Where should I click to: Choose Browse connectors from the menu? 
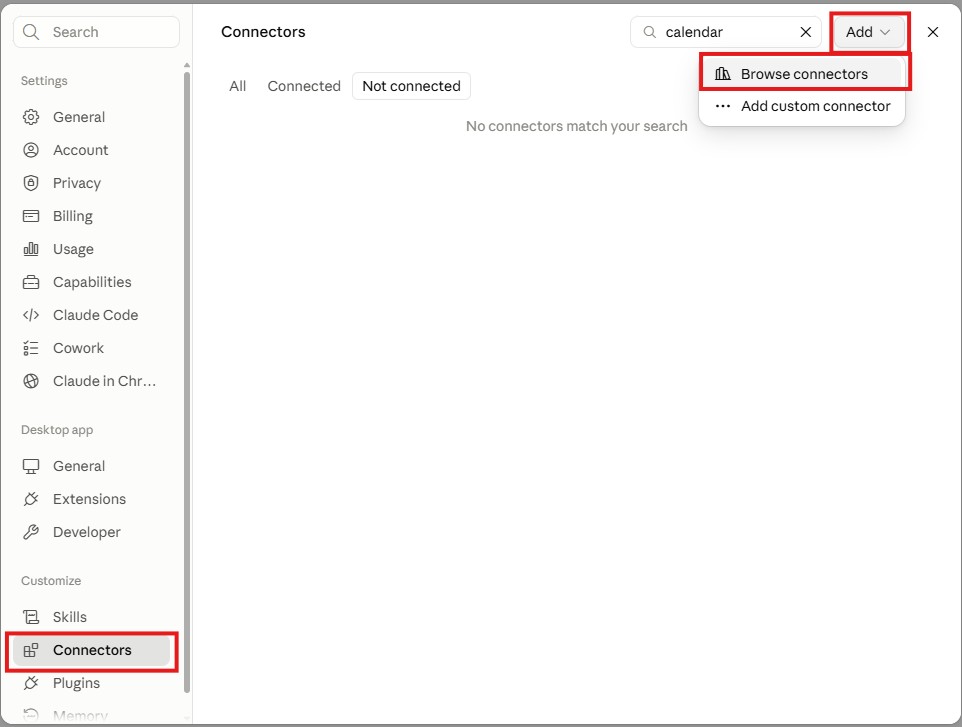coord(802,74)
